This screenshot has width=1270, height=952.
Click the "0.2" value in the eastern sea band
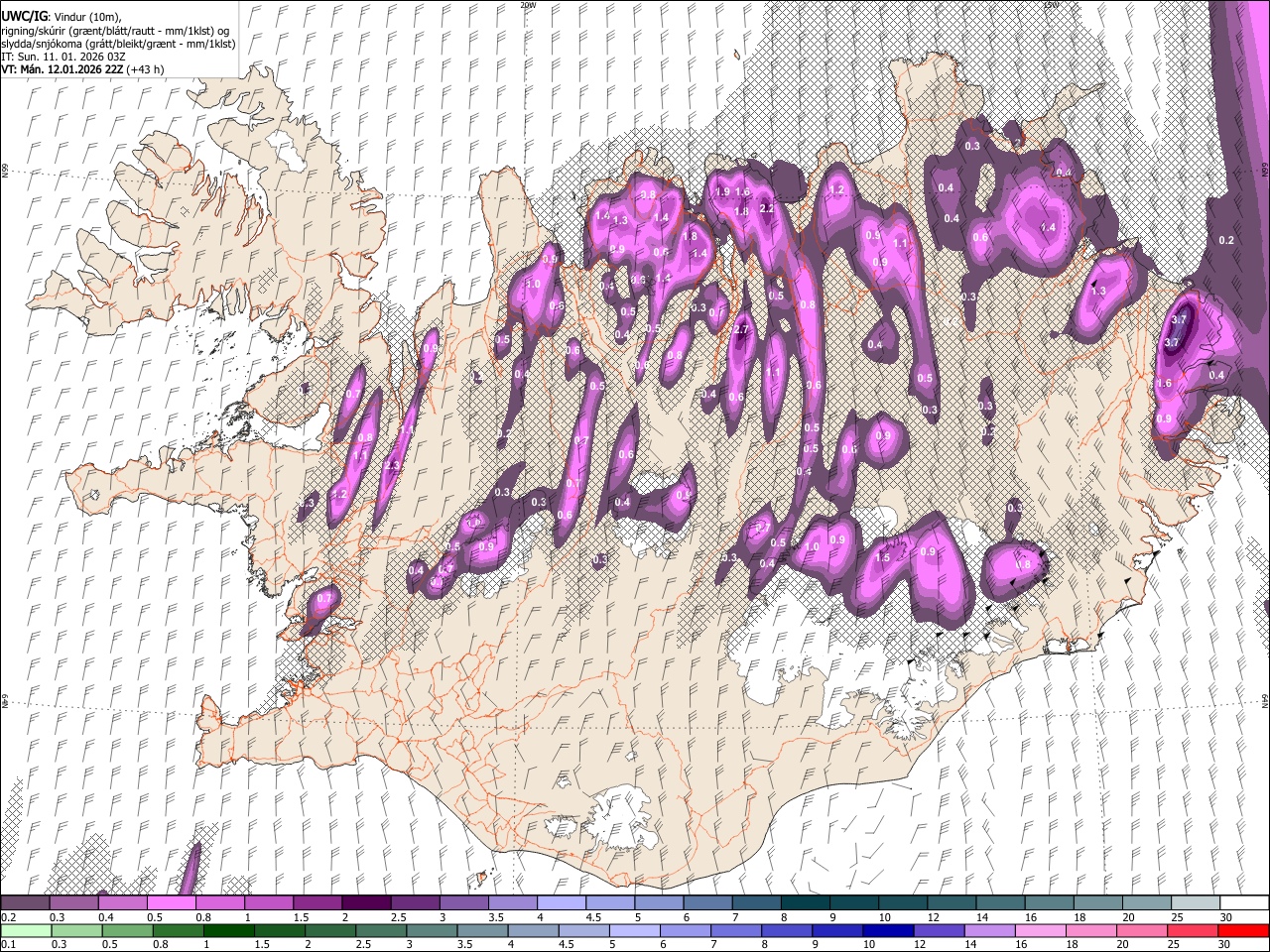pyautogui.click(x=1226, y=240)
